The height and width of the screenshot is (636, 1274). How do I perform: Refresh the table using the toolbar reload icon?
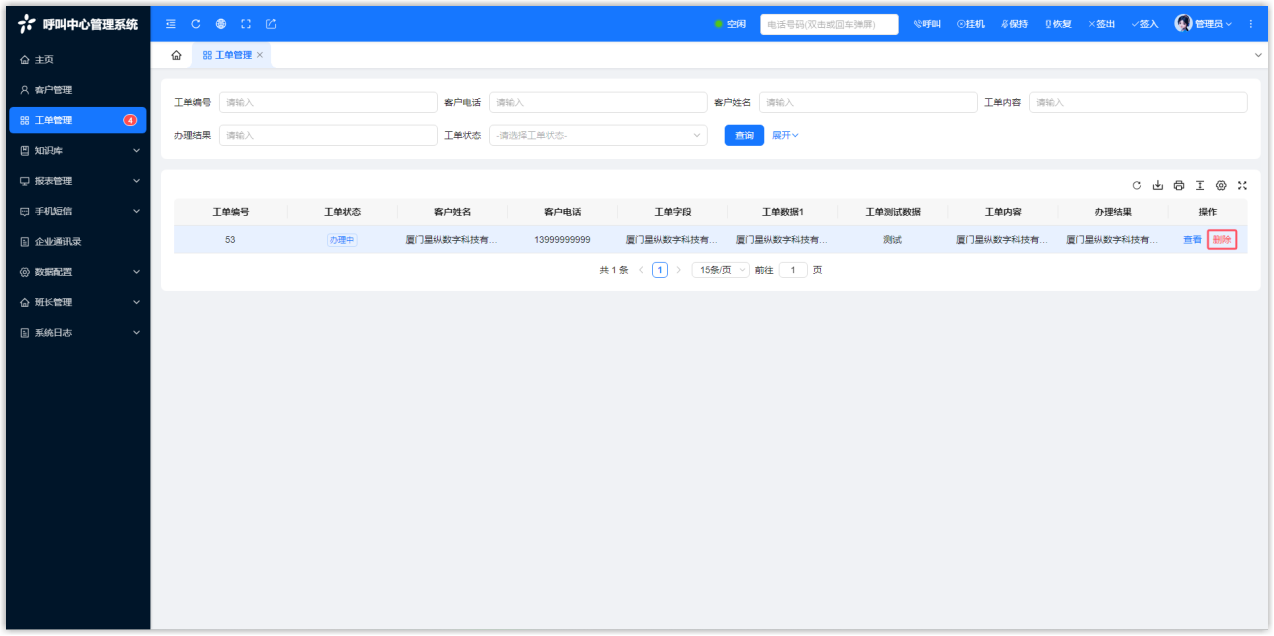click(1137, 186)
